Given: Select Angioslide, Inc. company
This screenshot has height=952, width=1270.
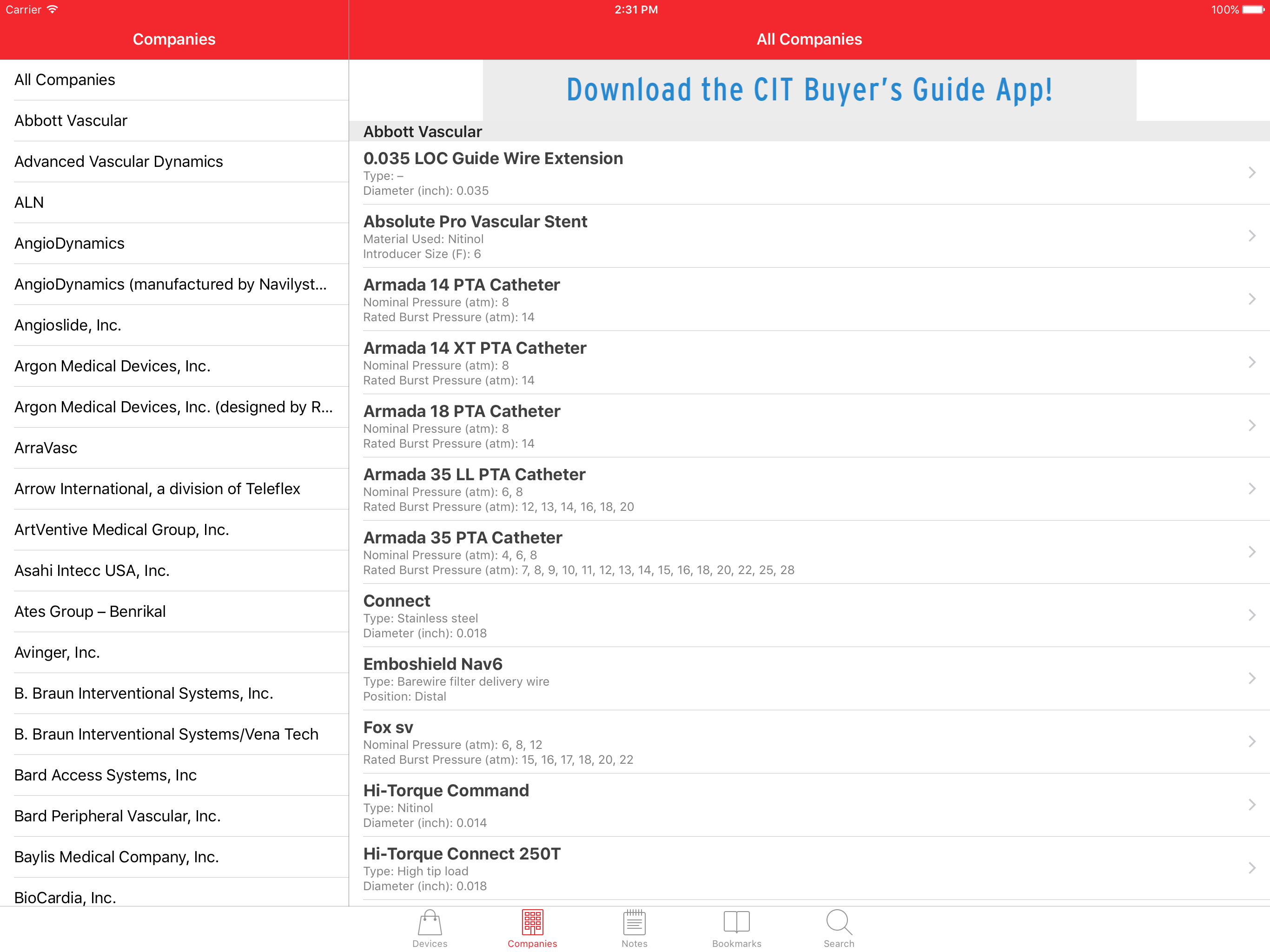Looking at the screenshot, I should point(174,325).
